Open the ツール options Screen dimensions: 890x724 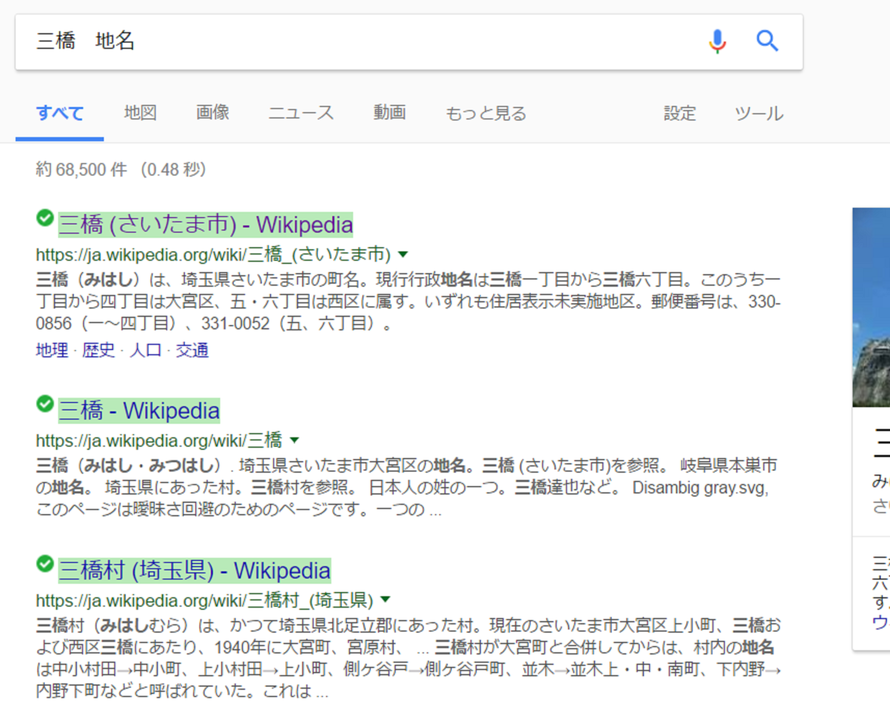click(x=759, y=113)
